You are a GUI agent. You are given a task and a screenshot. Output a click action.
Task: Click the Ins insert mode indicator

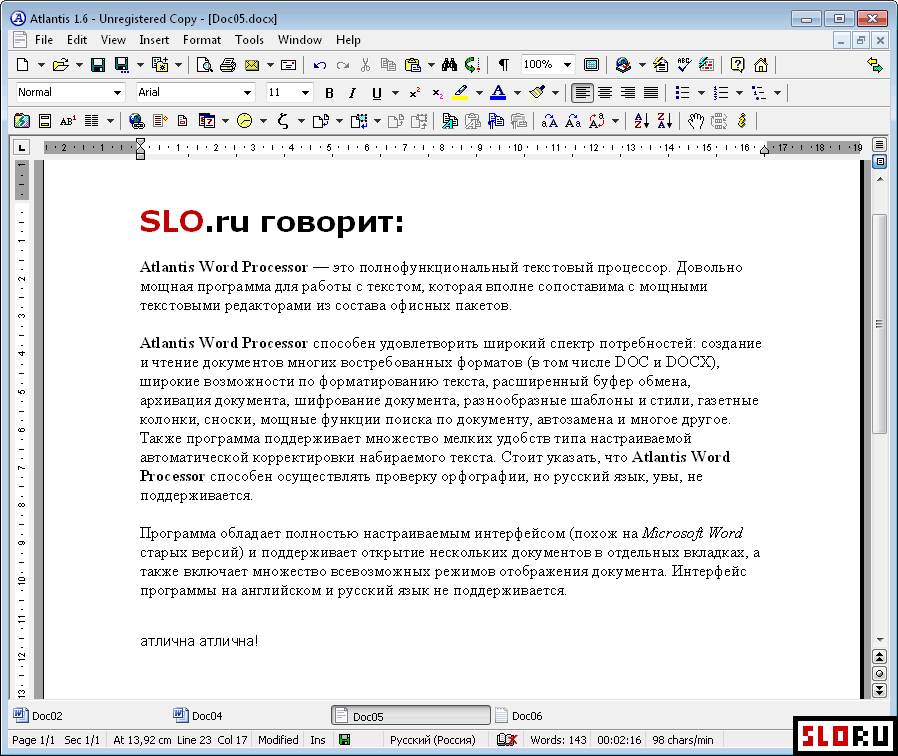[x=318, y=740]
